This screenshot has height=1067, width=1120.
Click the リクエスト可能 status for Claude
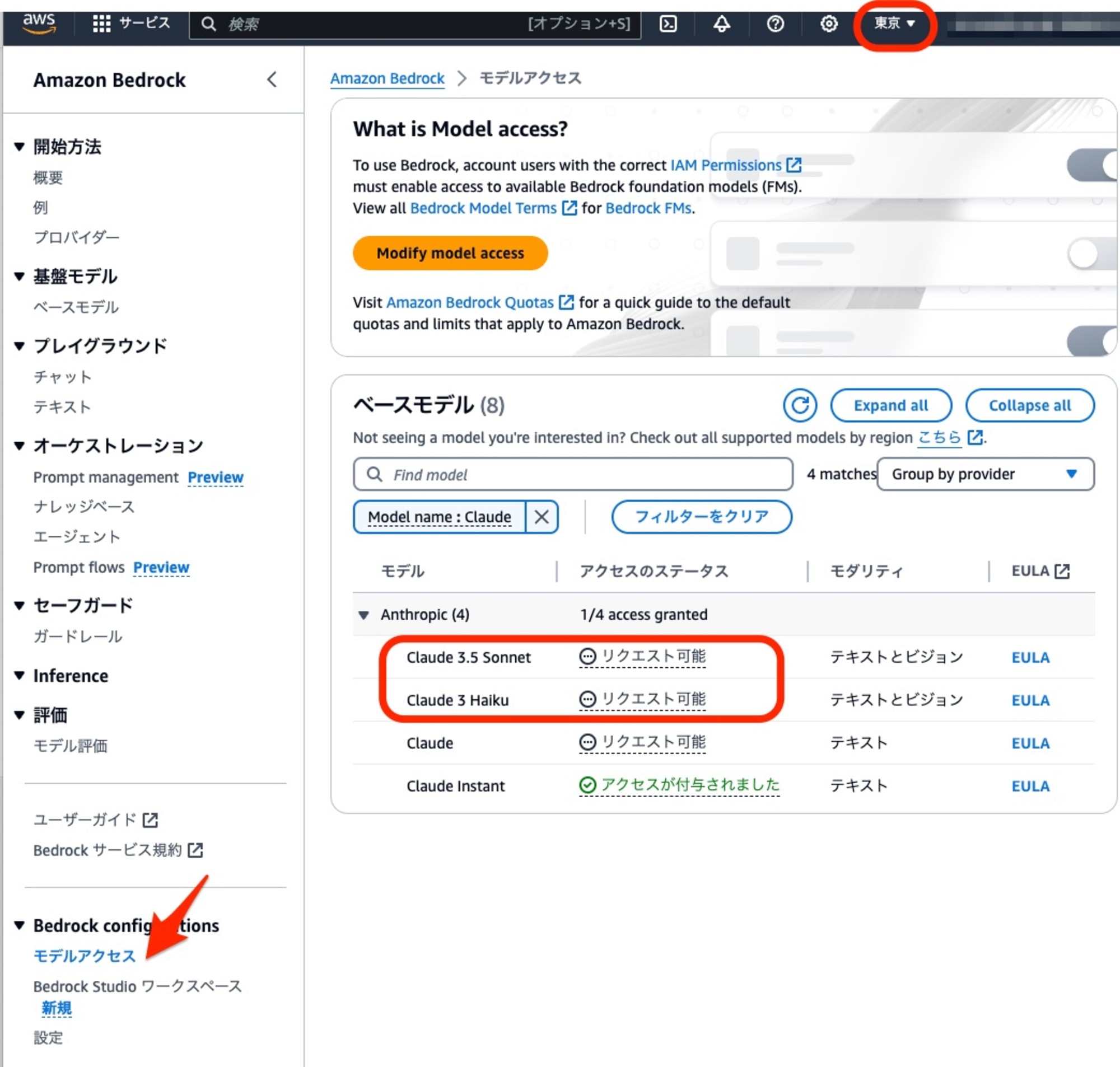pos(642,742)
